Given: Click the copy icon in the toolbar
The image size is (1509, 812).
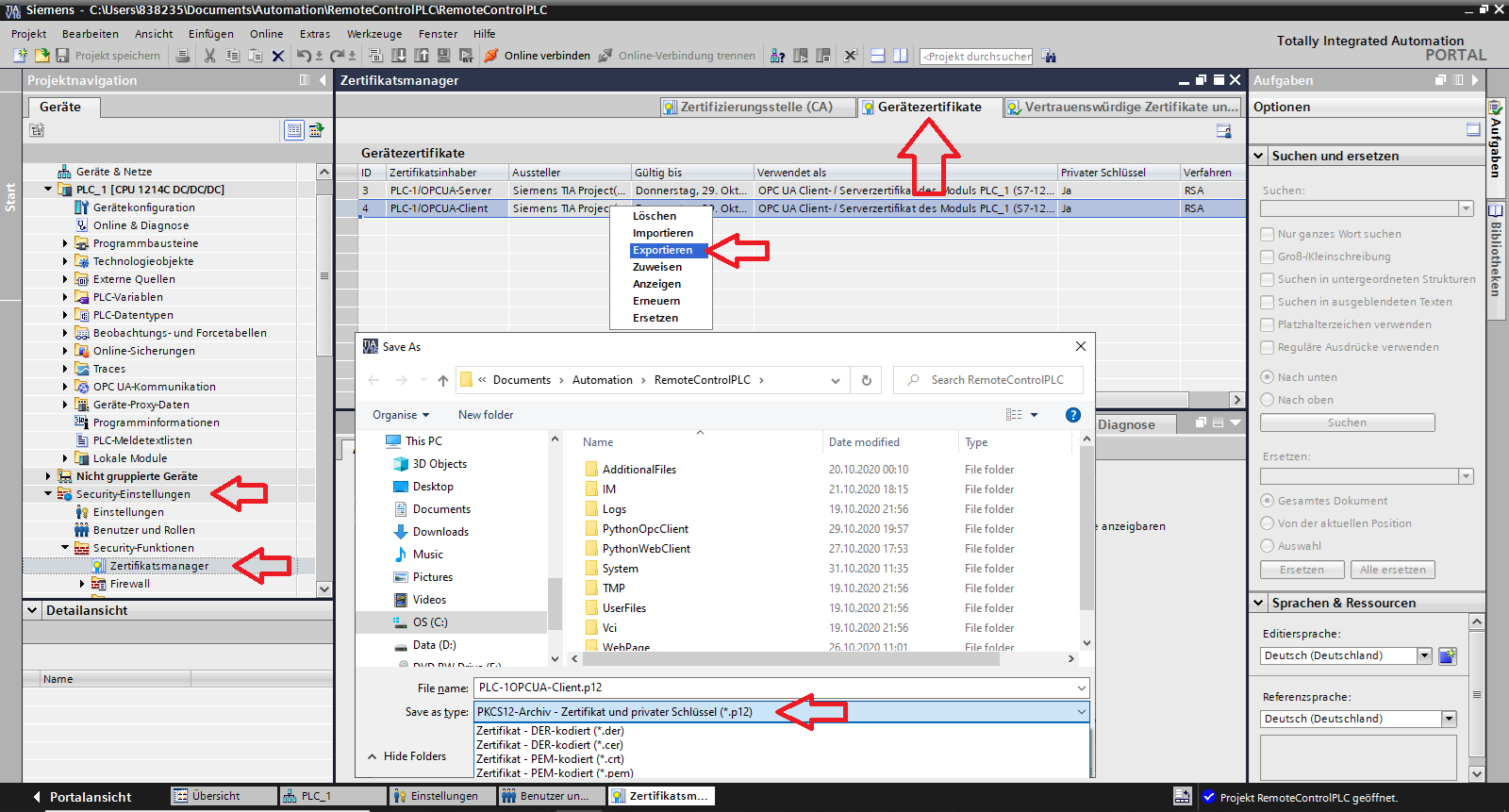Looking at the screenshot, I should coord(232,56).
